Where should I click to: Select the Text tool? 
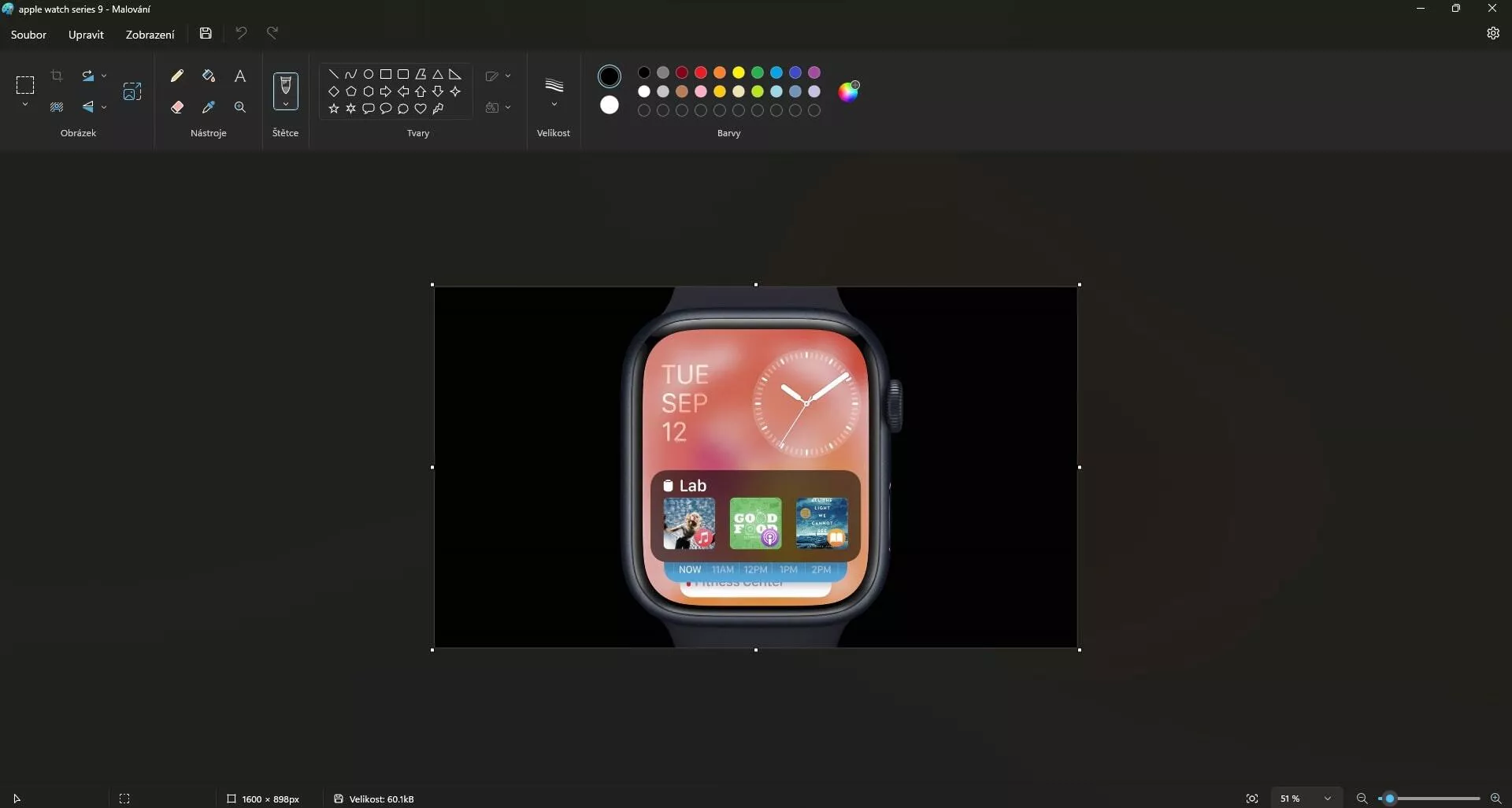[x=240, y=76]
